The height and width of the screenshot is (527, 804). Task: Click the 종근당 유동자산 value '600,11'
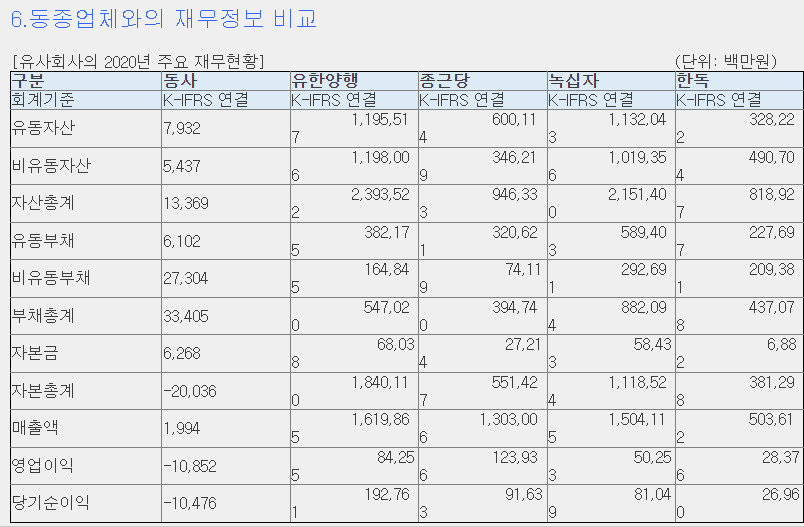click(514, 119)
